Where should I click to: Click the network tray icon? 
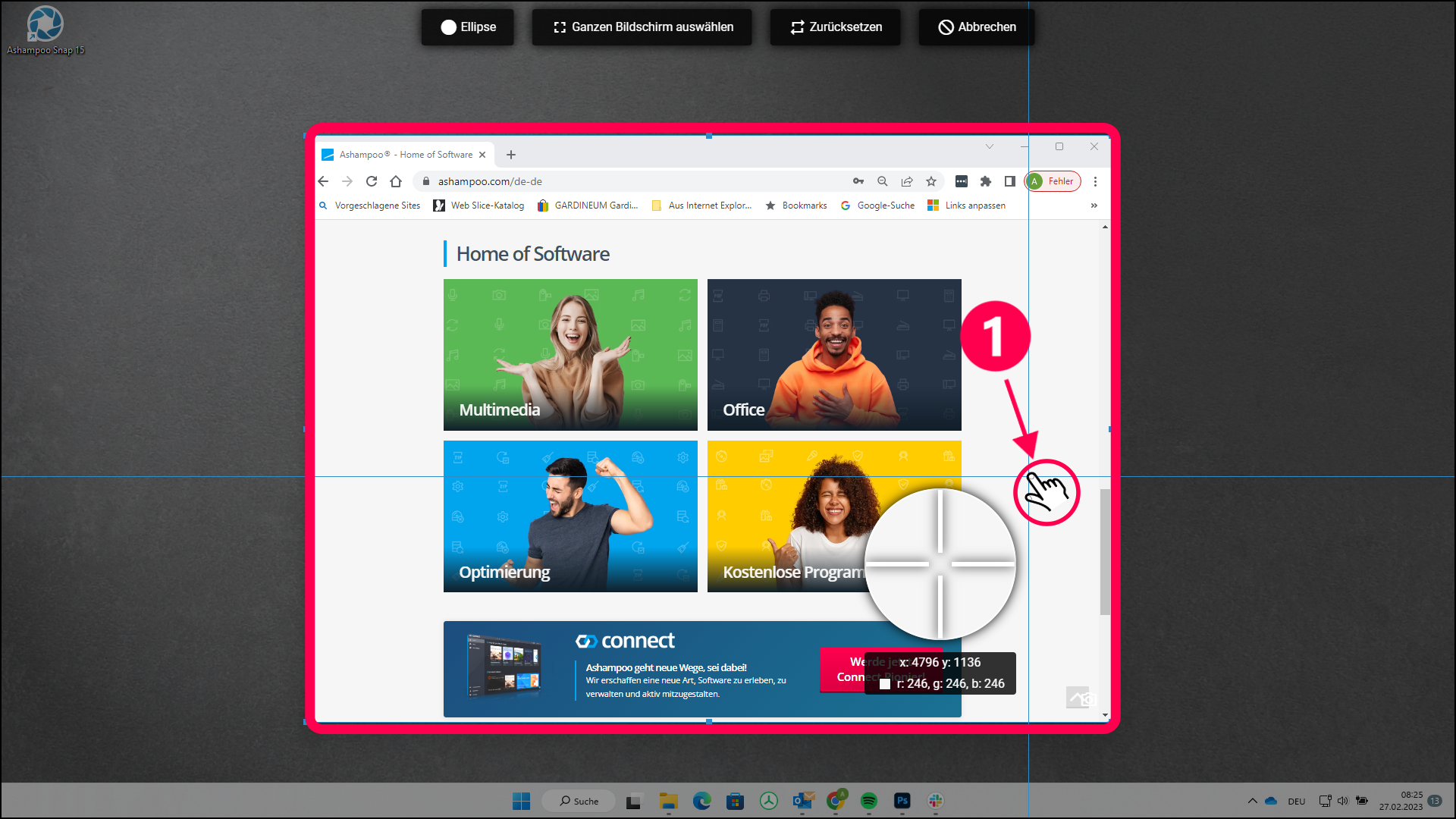[1325, 801]
